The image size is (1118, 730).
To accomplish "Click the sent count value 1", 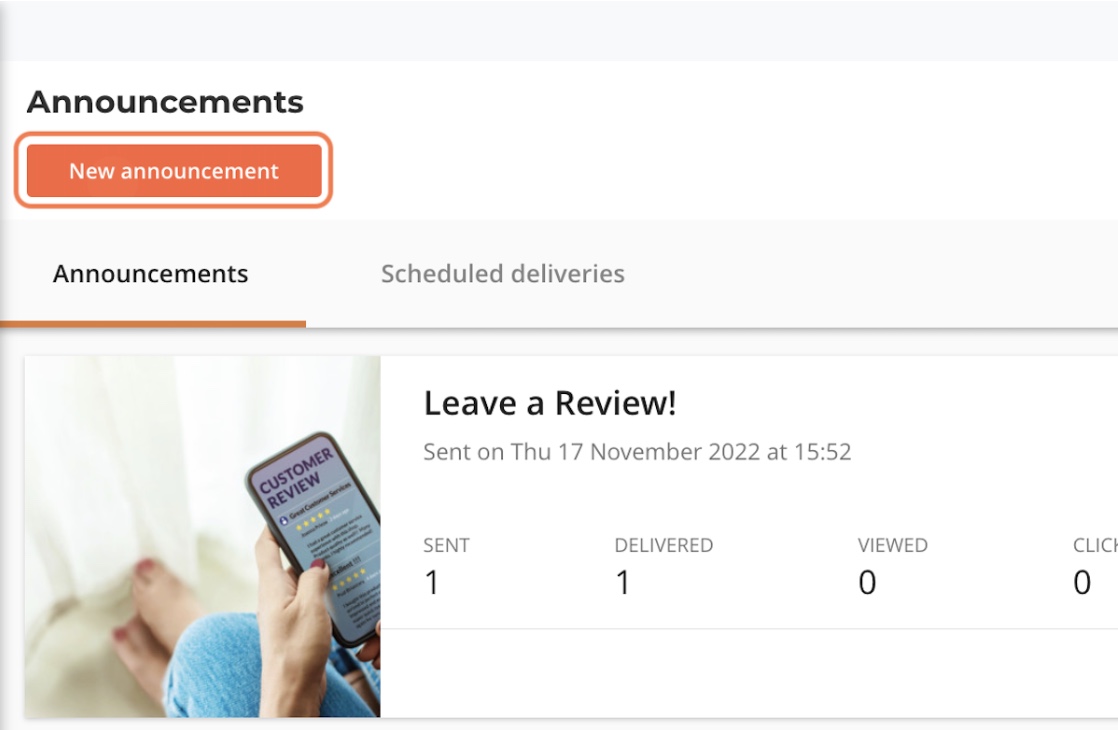I will click(431, 582).
